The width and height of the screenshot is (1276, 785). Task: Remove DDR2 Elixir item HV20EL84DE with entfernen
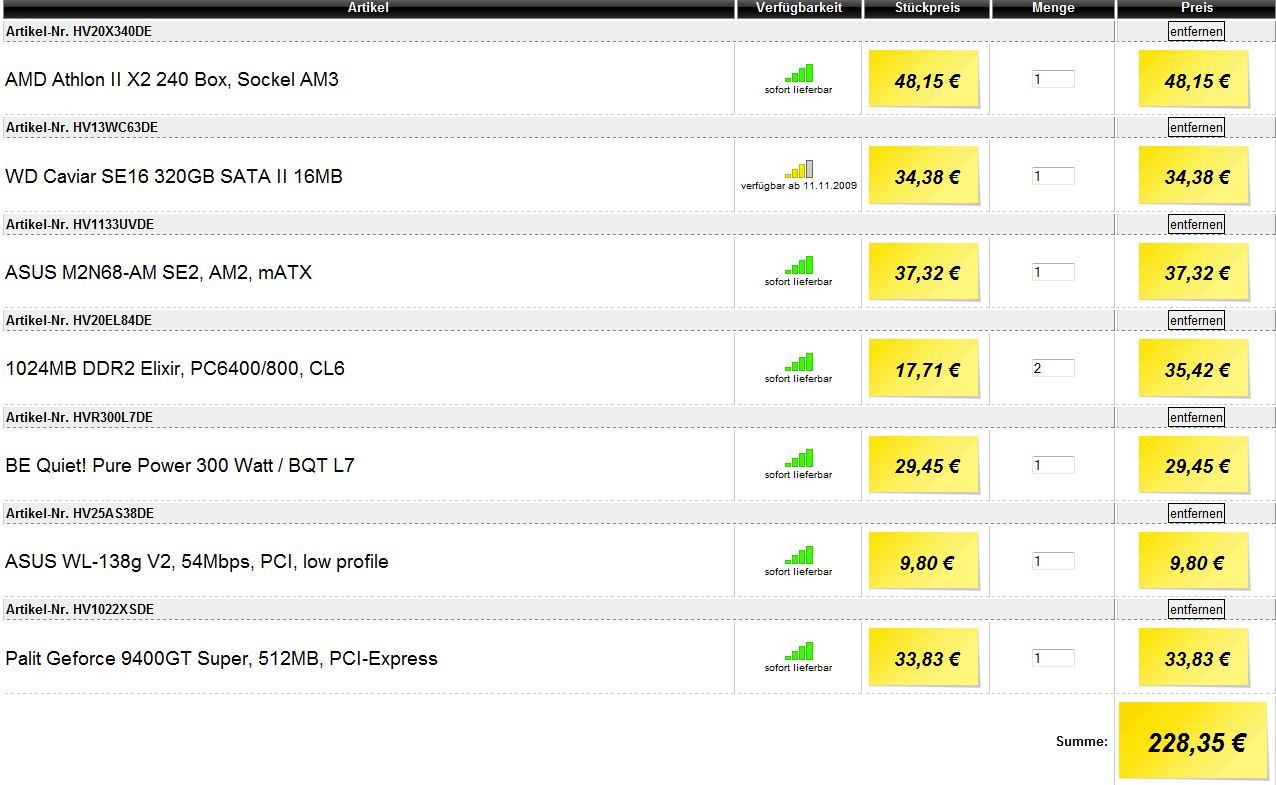(x=1196, y=320)
